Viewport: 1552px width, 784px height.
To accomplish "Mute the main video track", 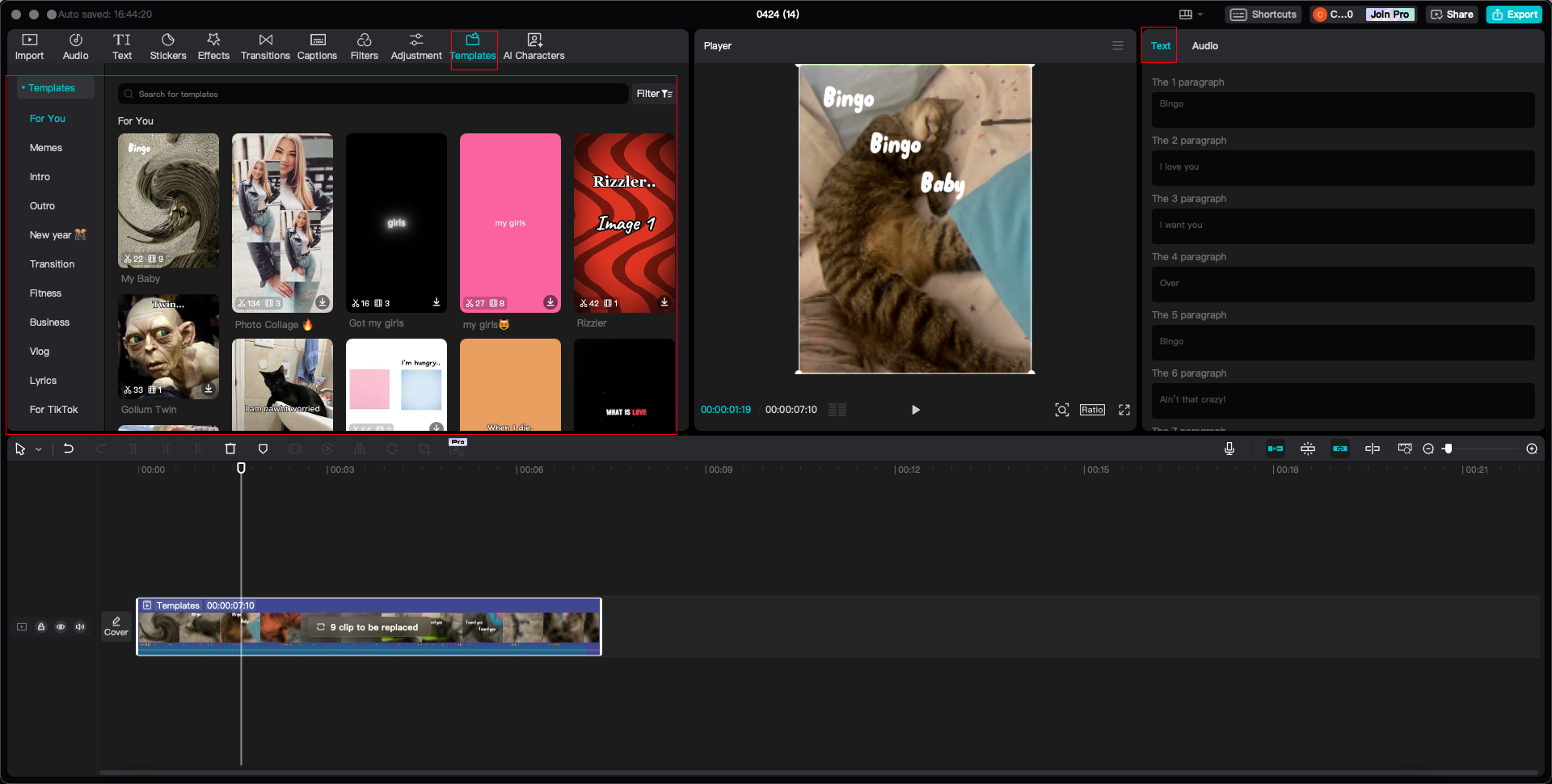I will pyautogui.click(x=80, y=626).
